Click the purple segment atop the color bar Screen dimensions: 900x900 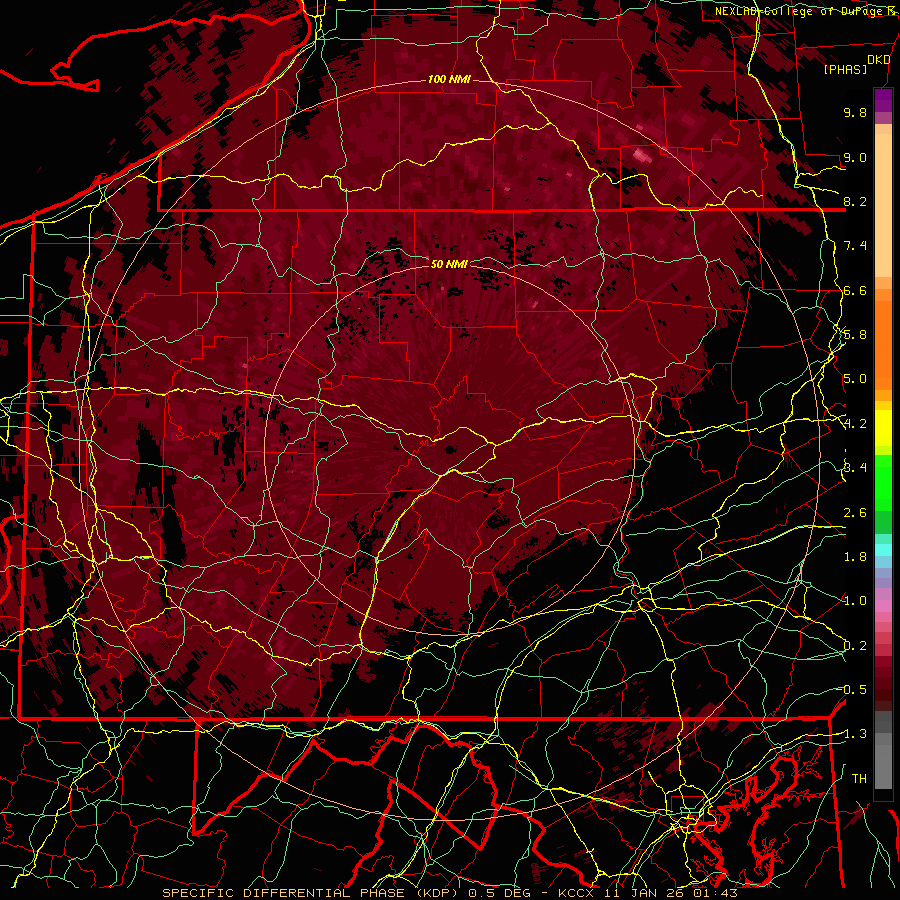tap(883, 100)
